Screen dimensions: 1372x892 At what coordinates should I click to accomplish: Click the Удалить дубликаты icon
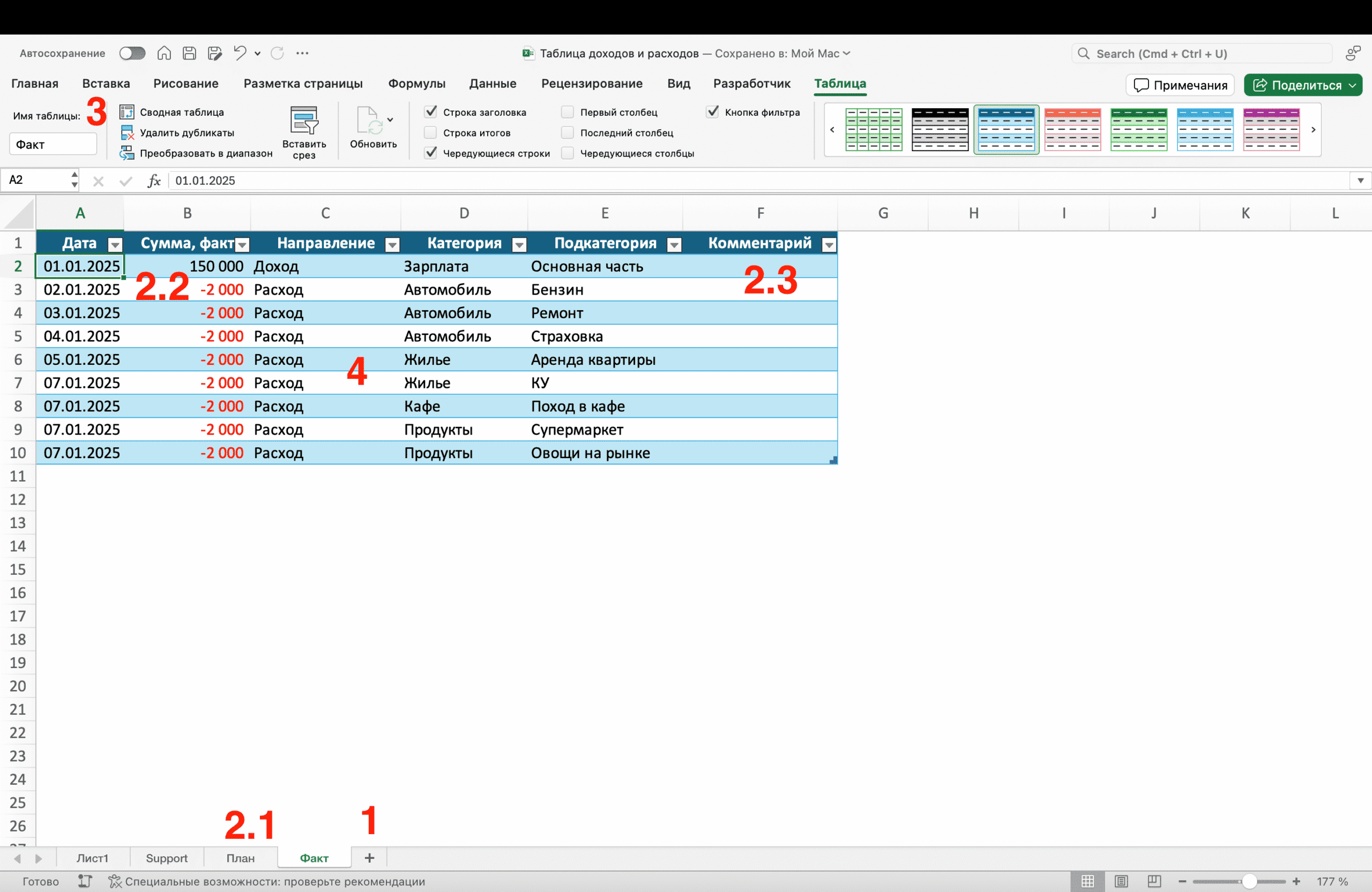(x=127, y=132)
